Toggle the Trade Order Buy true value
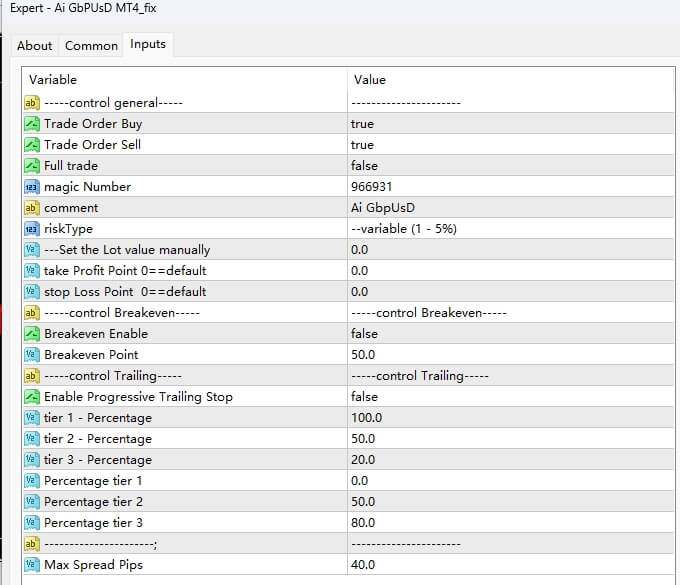The height and width of the screenshot is (585, 680). (x=362, y=124)
